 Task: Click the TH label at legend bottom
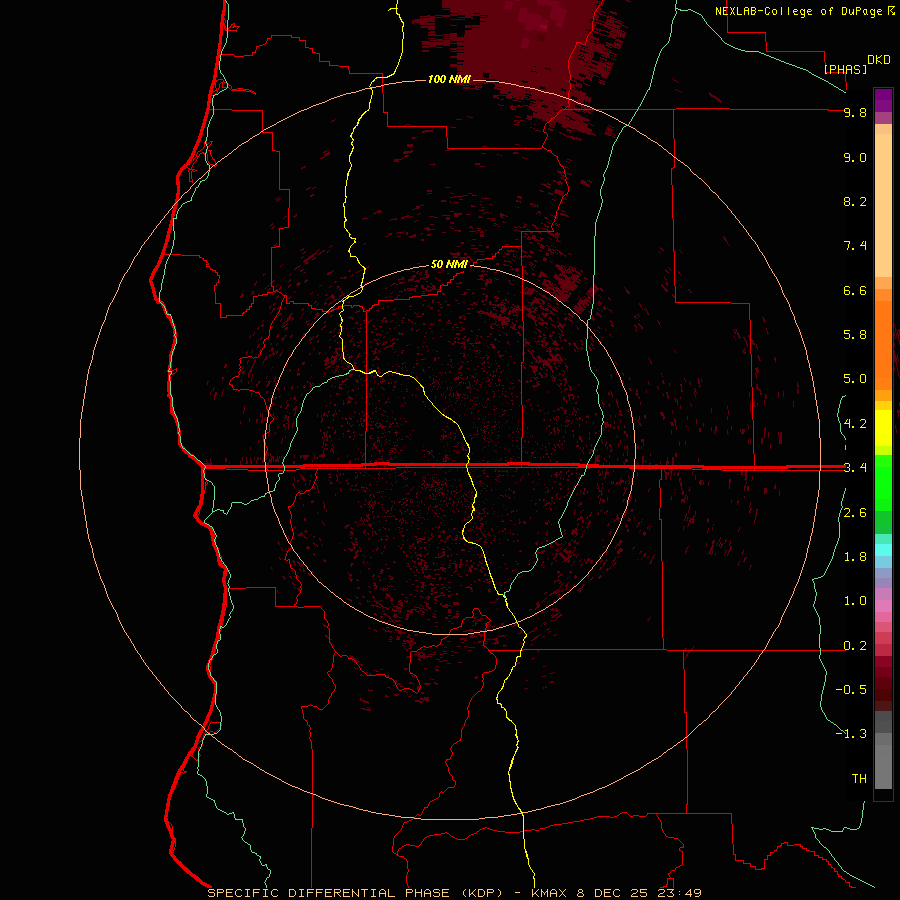point(859,779)
